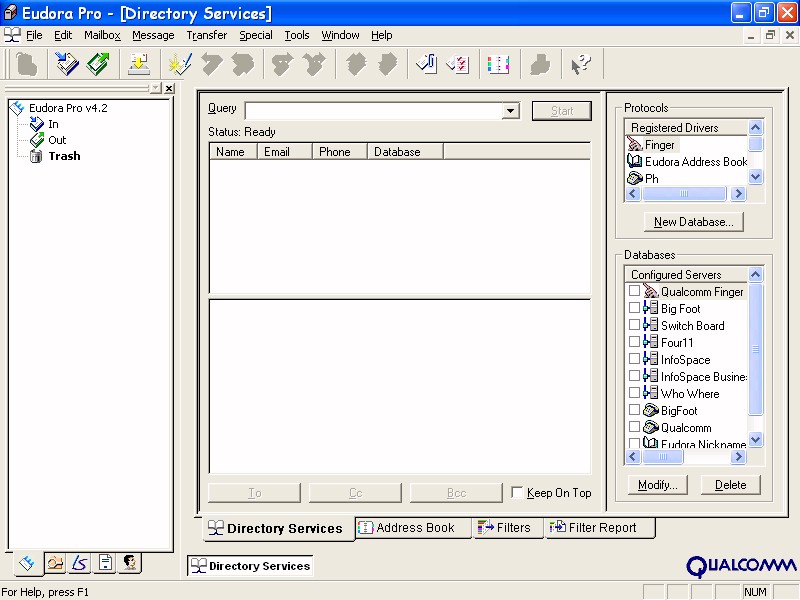Open the Transfer menu
Image resolution: width=800 pixels, height=600 pixels.
click(207, 35)
